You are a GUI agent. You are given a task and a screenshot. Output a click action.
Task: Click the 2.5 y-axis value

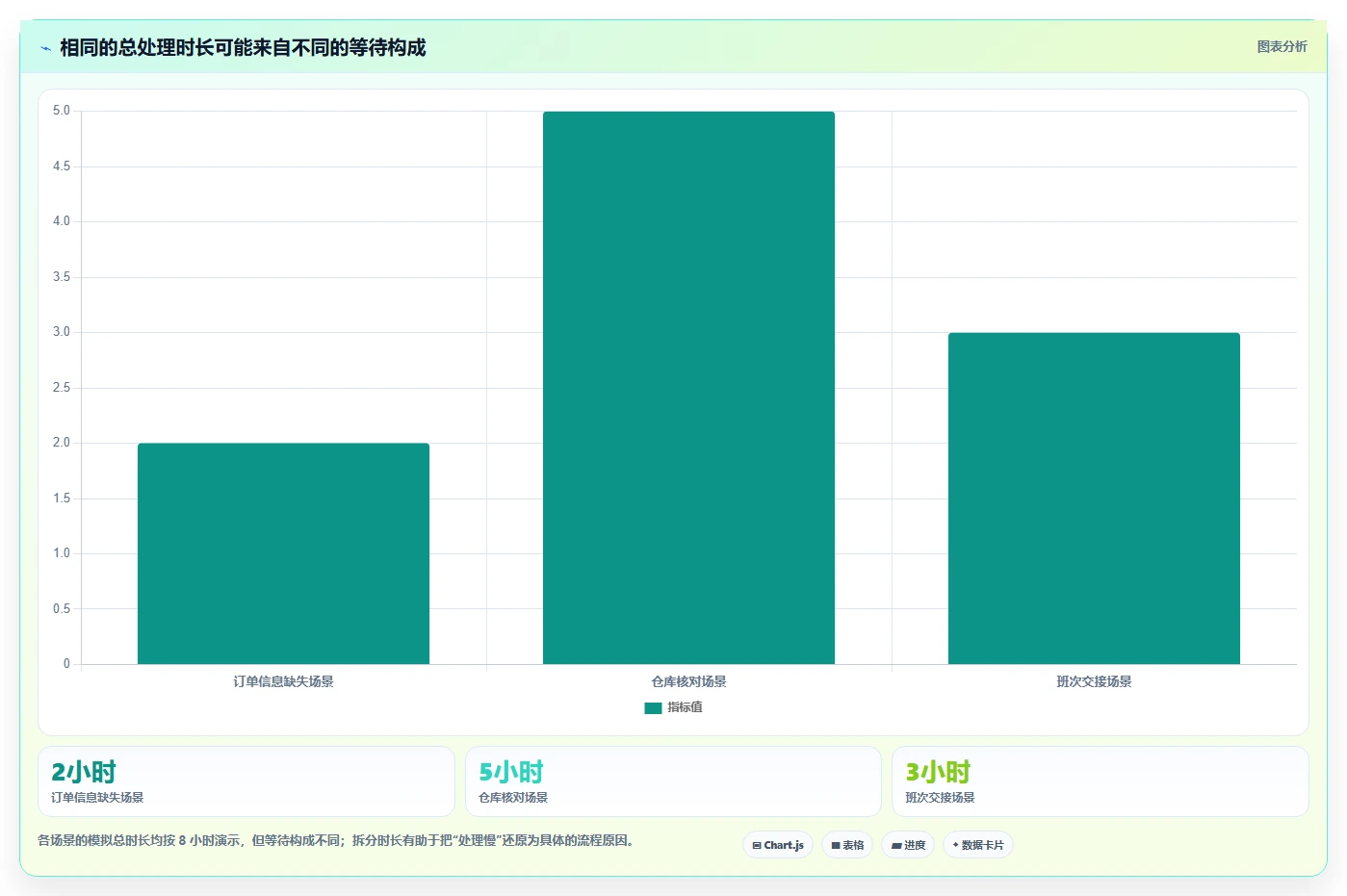click(x=62, y=388)
